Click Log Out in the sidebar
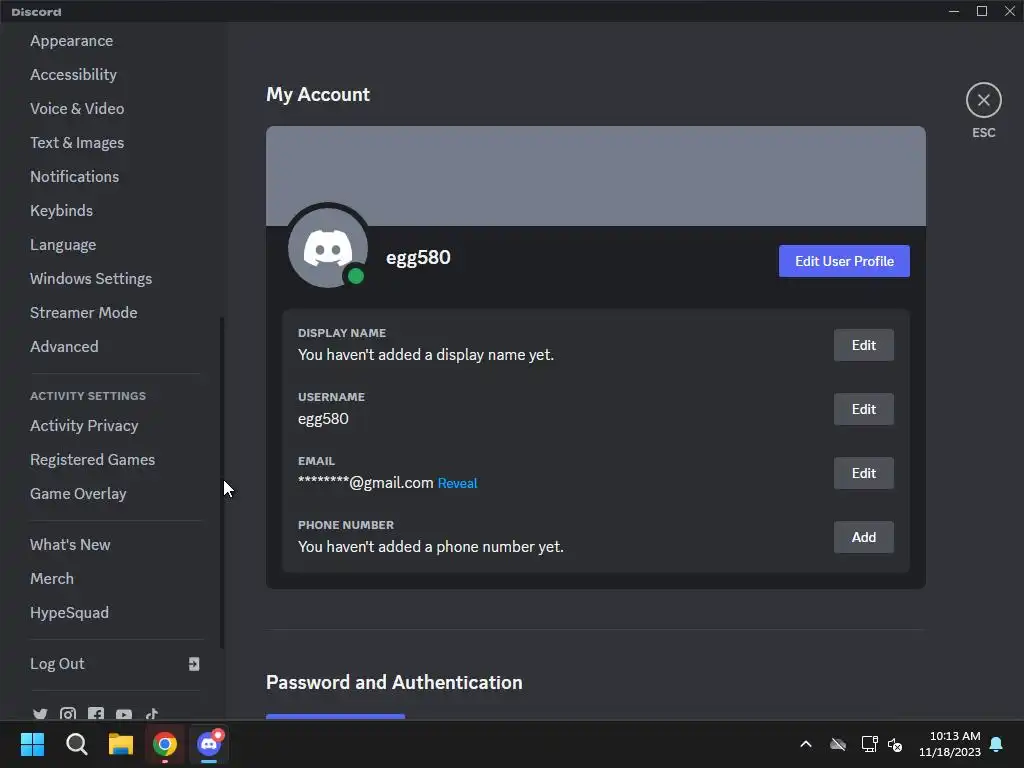 57,664
